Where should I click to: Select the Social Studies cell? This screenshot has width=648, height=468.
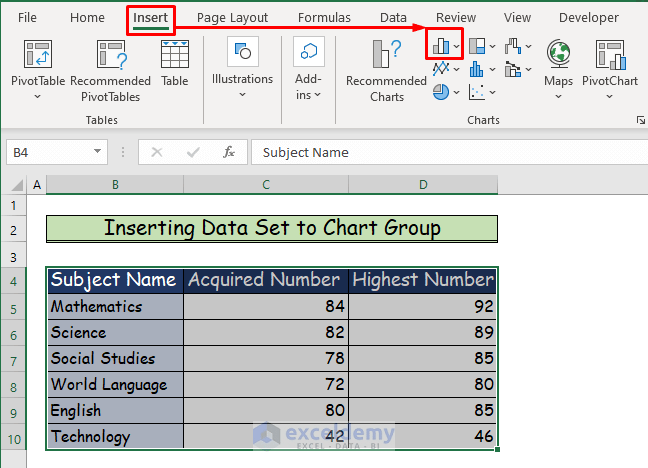point(115,358)
